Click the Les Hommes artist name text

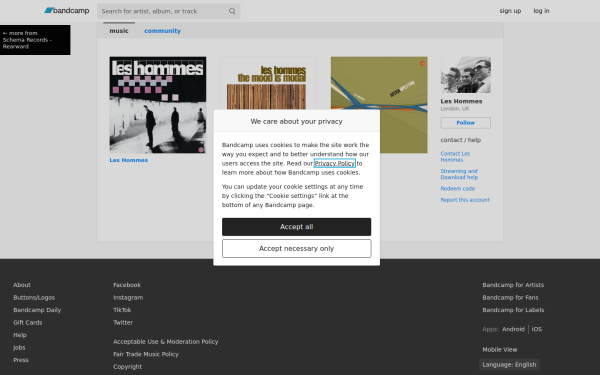461,101
